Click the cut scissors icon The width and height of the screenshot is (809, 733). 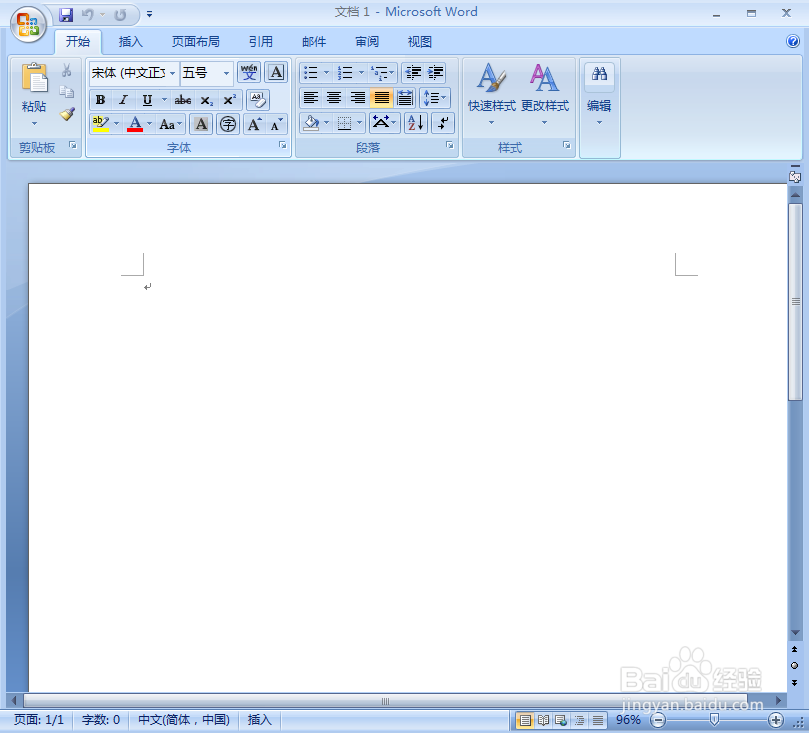click(67, 70)
